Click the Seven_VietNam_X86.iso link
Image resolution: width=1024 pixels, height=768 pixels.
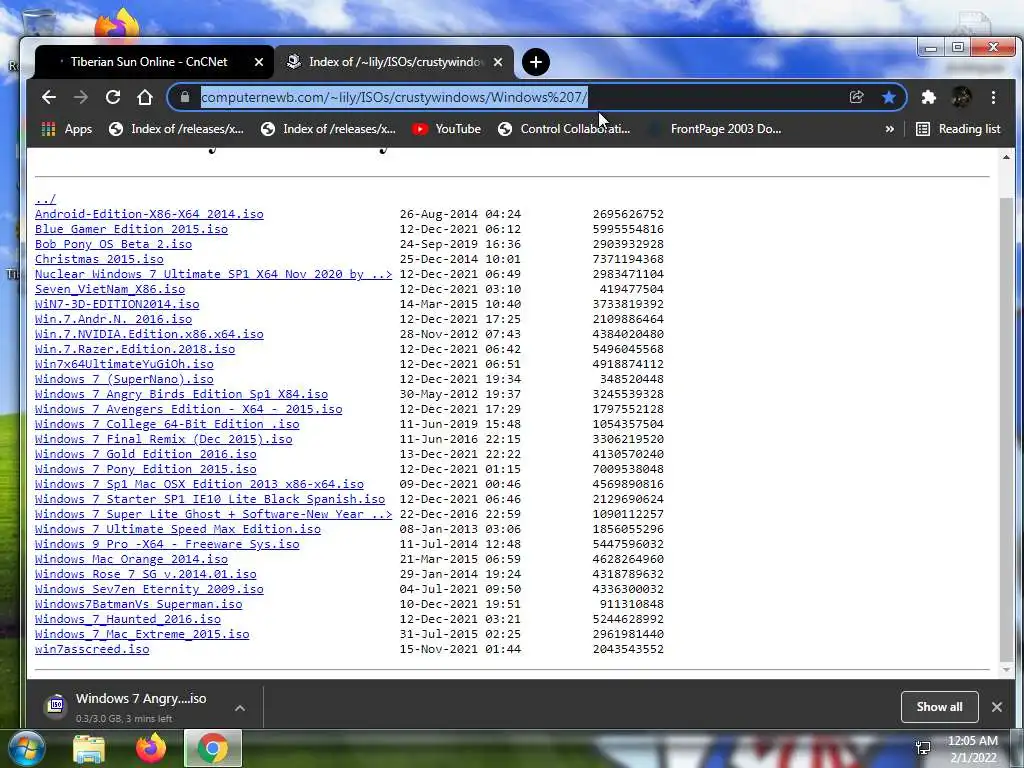click(x=110, y=289)
